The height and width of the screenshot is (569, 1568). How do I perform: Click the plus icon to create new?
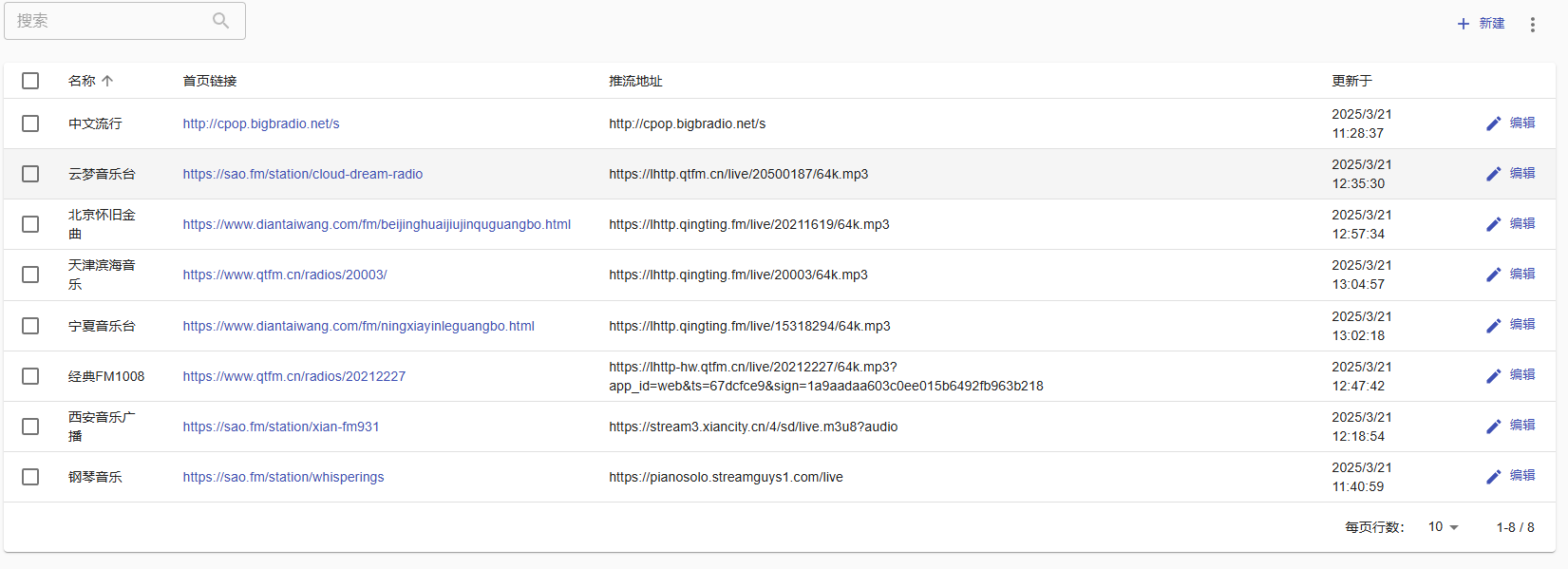click(x=1464, y=24)
